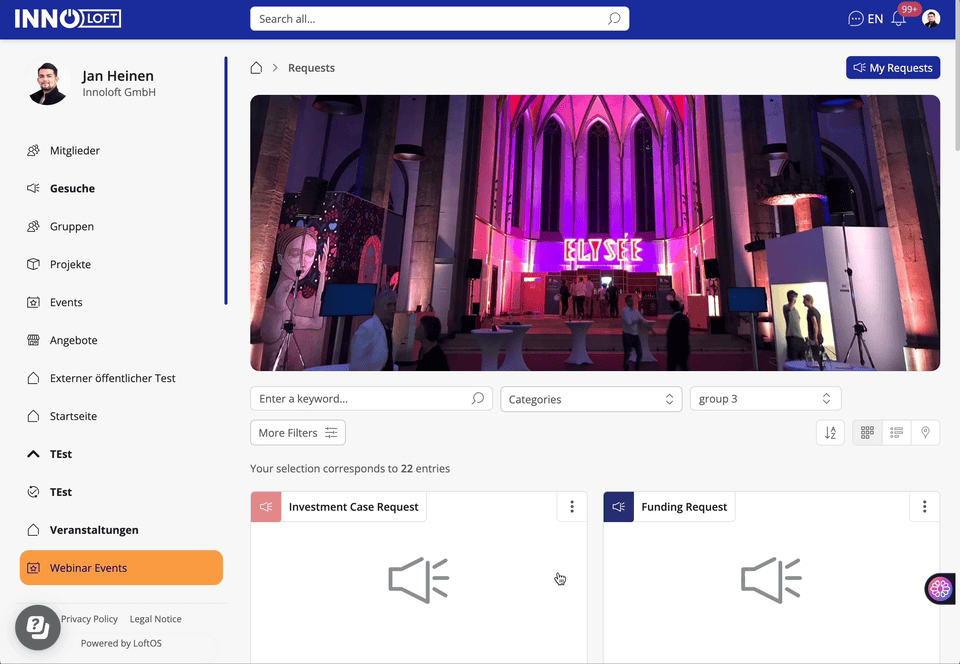Click the notification bell icon

[898, 19]
